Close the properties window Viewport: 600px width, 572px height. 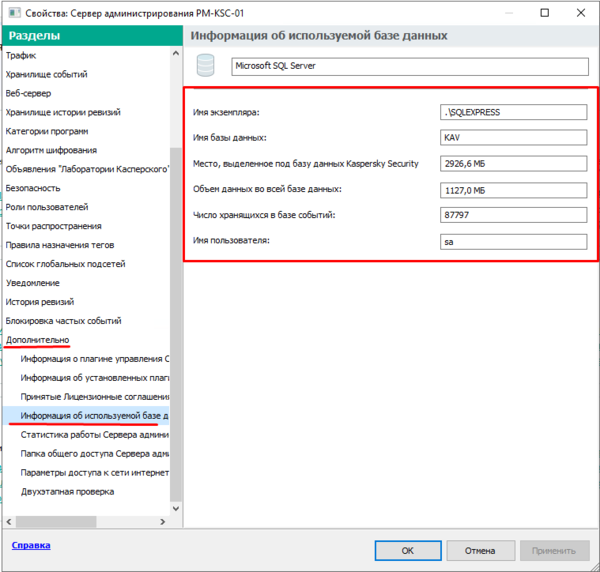click(x=580, y=13)
